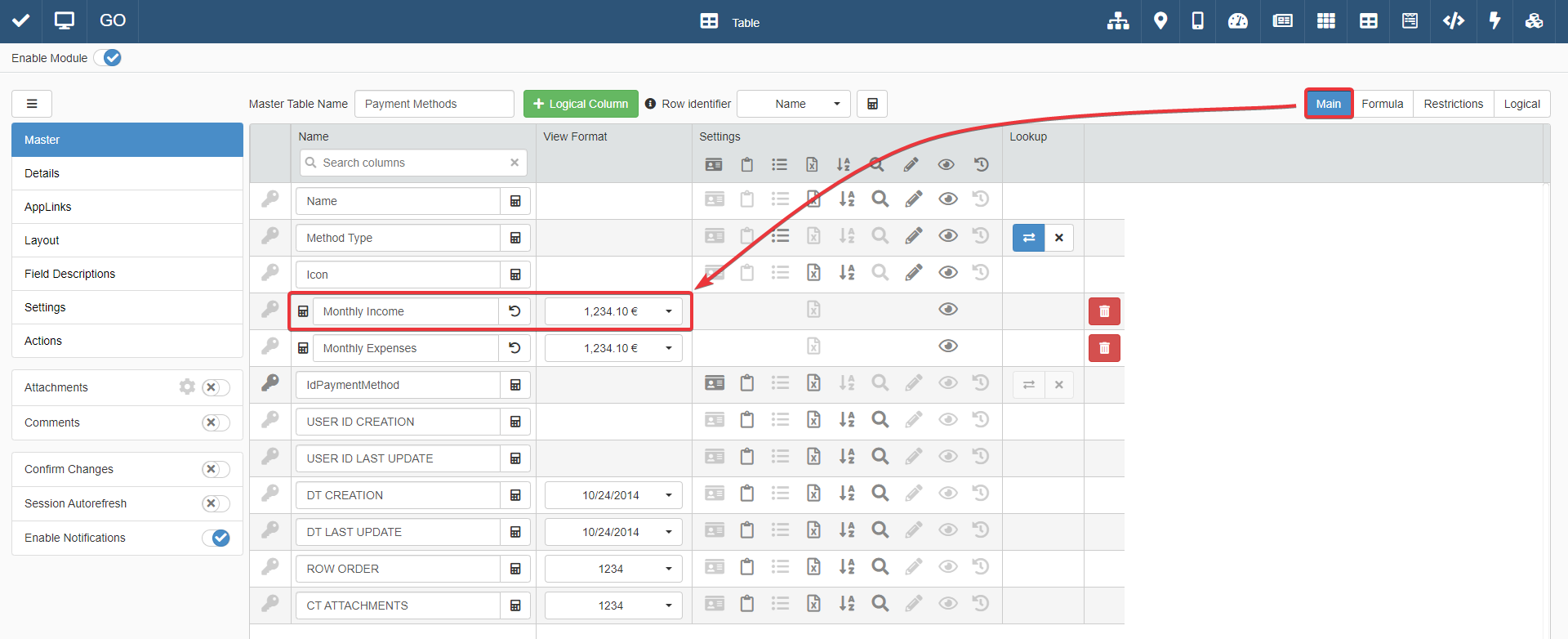Open Field Descriptions in the sidebar
This screenshot has width=1568, height=639.
coord(70,274)
